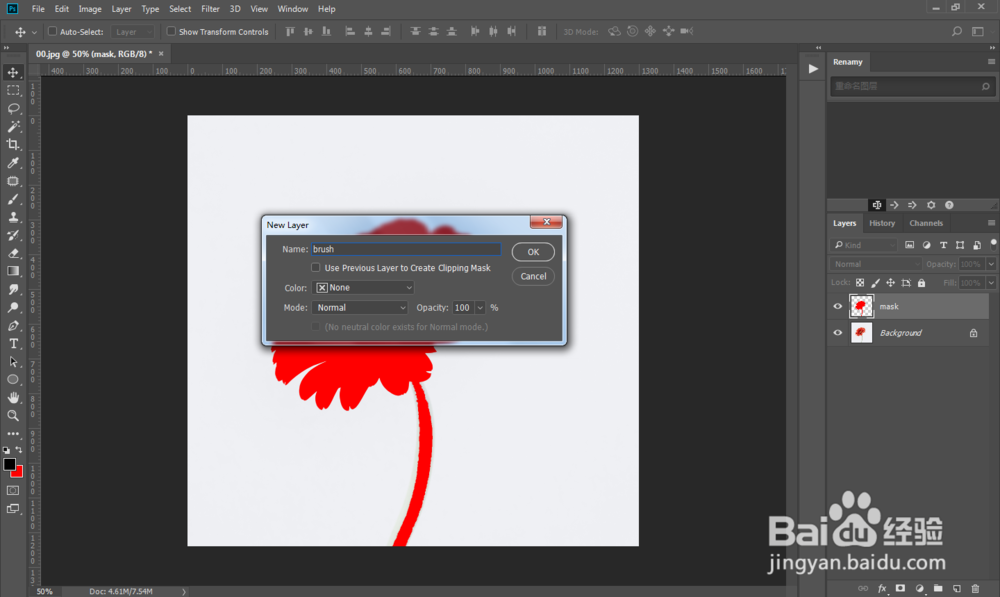Select the Eraser tool
Viewport: 1000px width, 597px height.
[x=13, y=253]
